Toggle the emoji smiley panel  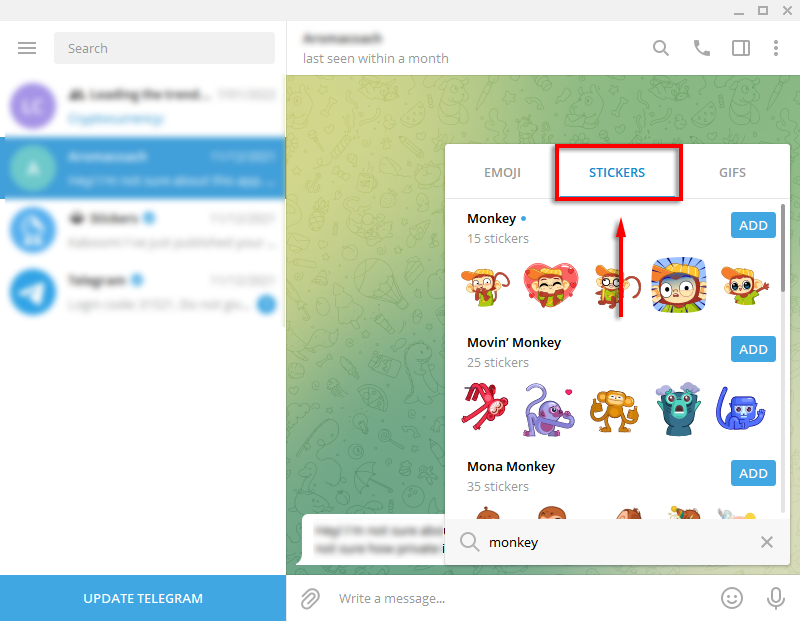(732, 598)
